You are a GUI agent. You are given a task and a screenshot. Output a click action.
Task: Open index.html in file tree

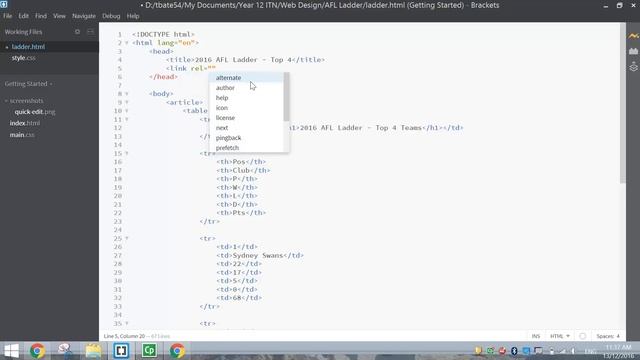coord(25,123)
